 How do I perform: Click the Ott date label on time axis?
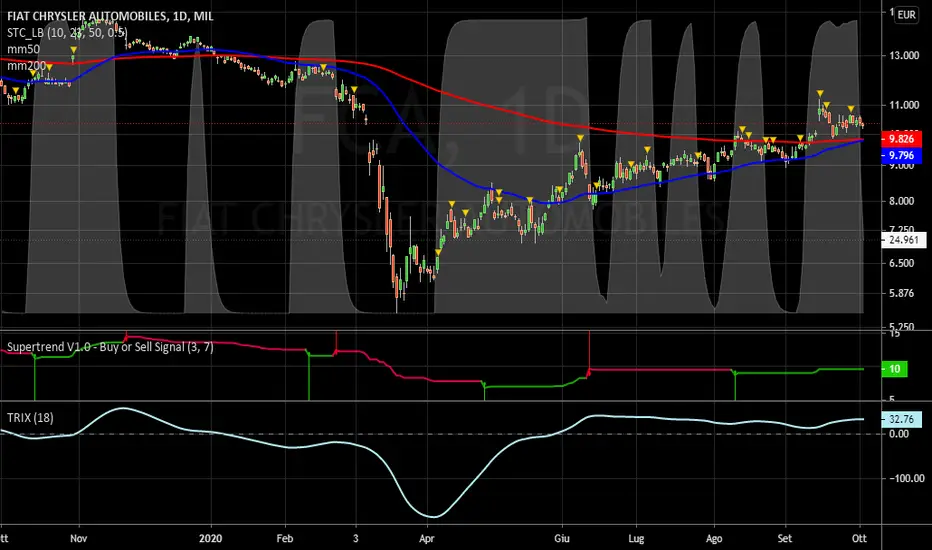click(859, 539)
